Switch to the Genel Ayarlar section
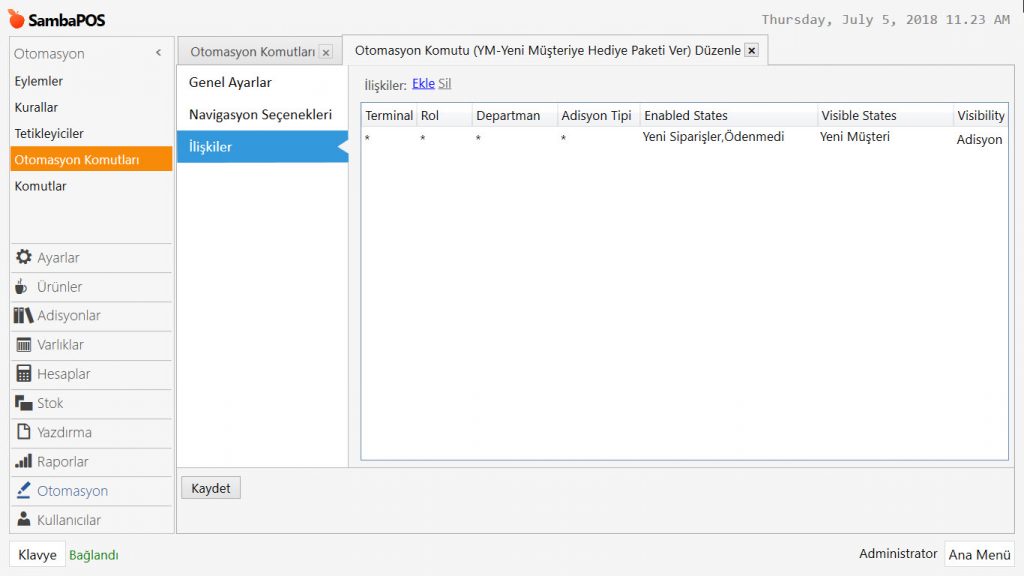 click(x=230, y=82)
